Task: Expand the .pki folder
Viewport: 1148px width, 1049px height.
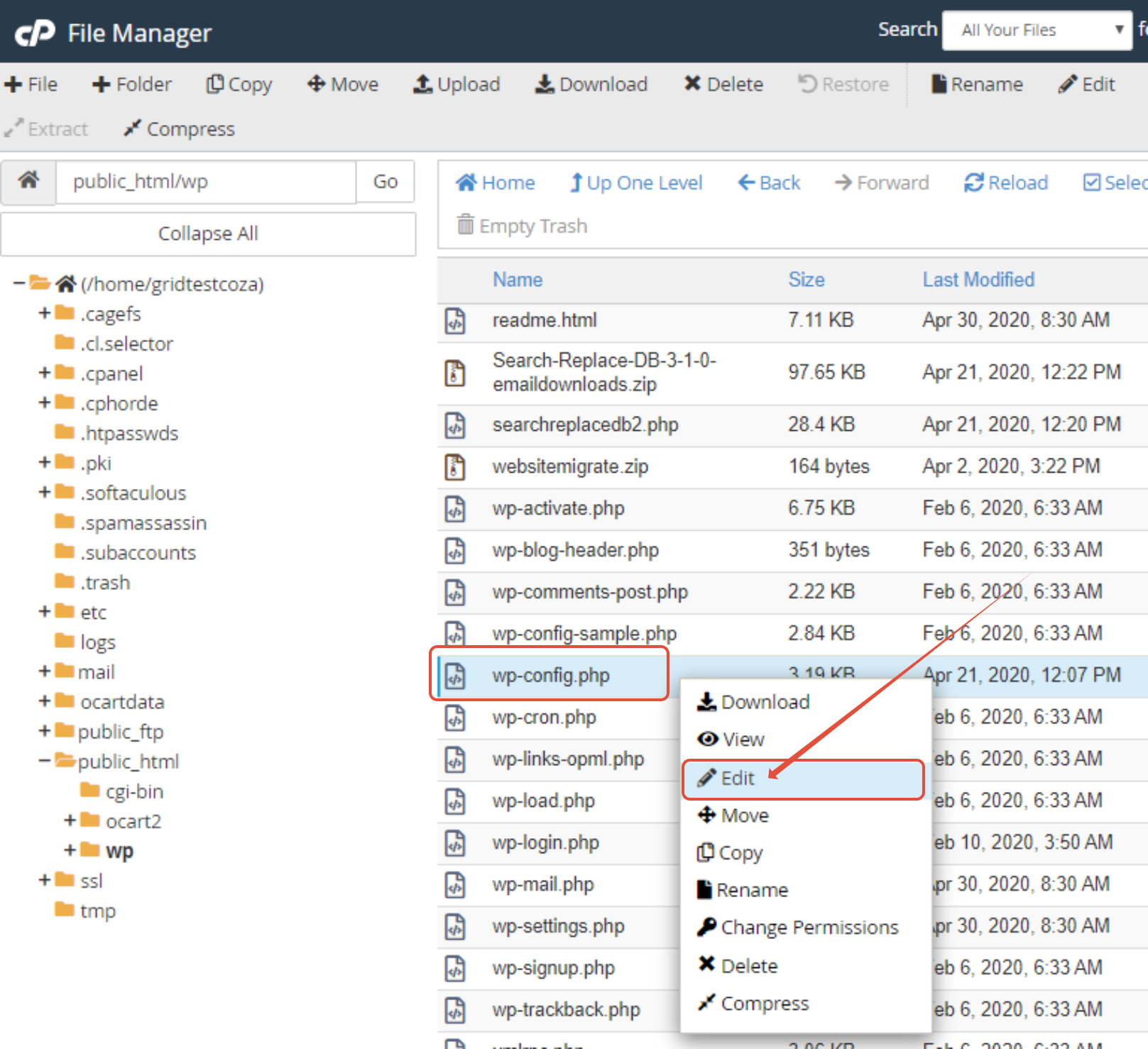Action: pos(45,462)
